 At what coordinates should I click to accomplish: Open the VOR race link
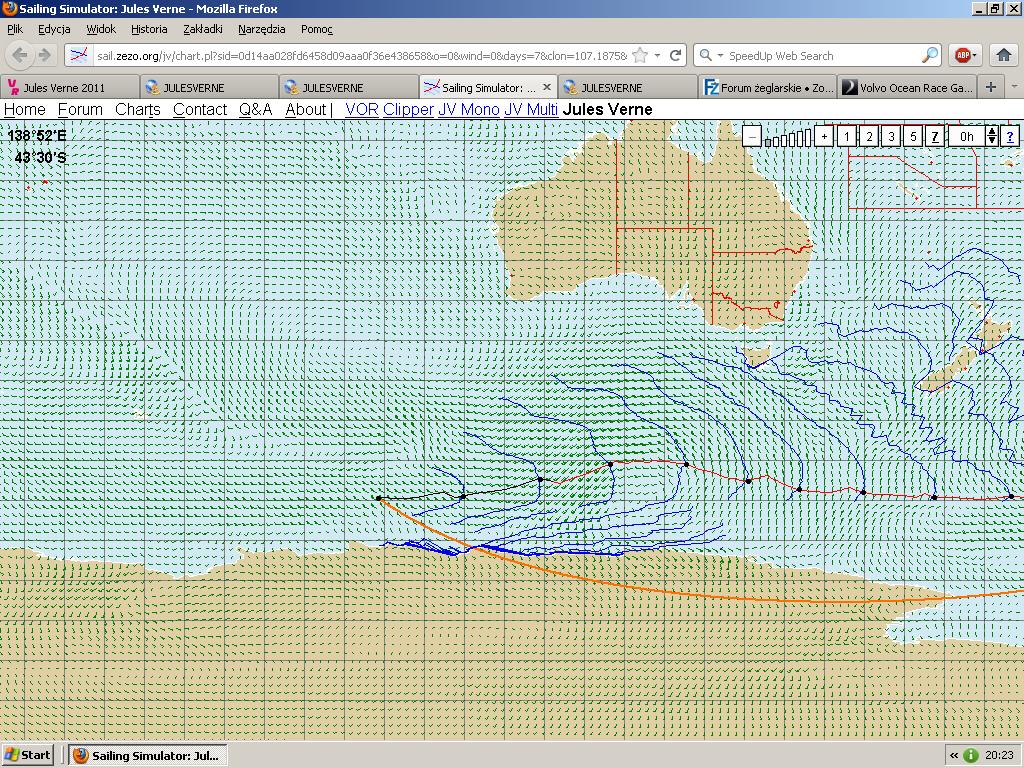361,109
